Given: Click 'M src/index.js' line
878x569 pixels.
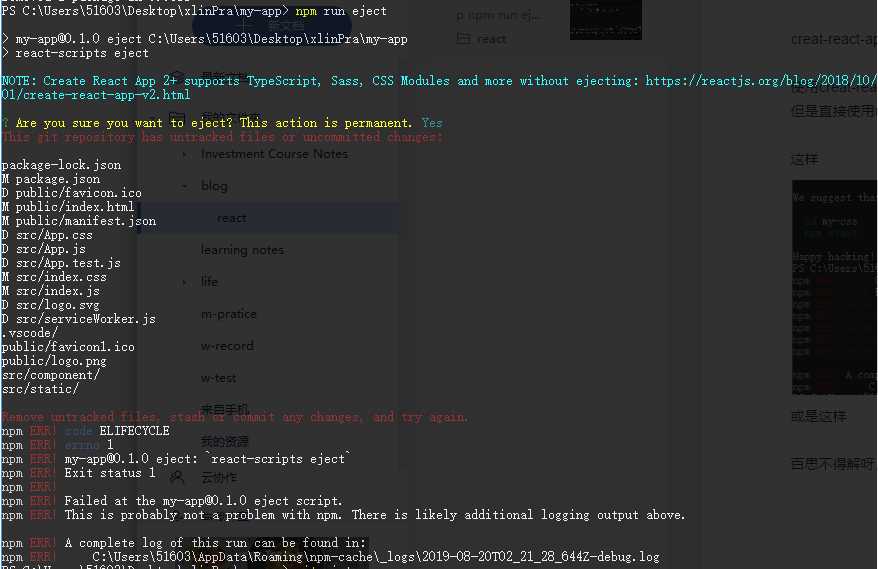Looking at the screenshot, I should click(50, 291).
